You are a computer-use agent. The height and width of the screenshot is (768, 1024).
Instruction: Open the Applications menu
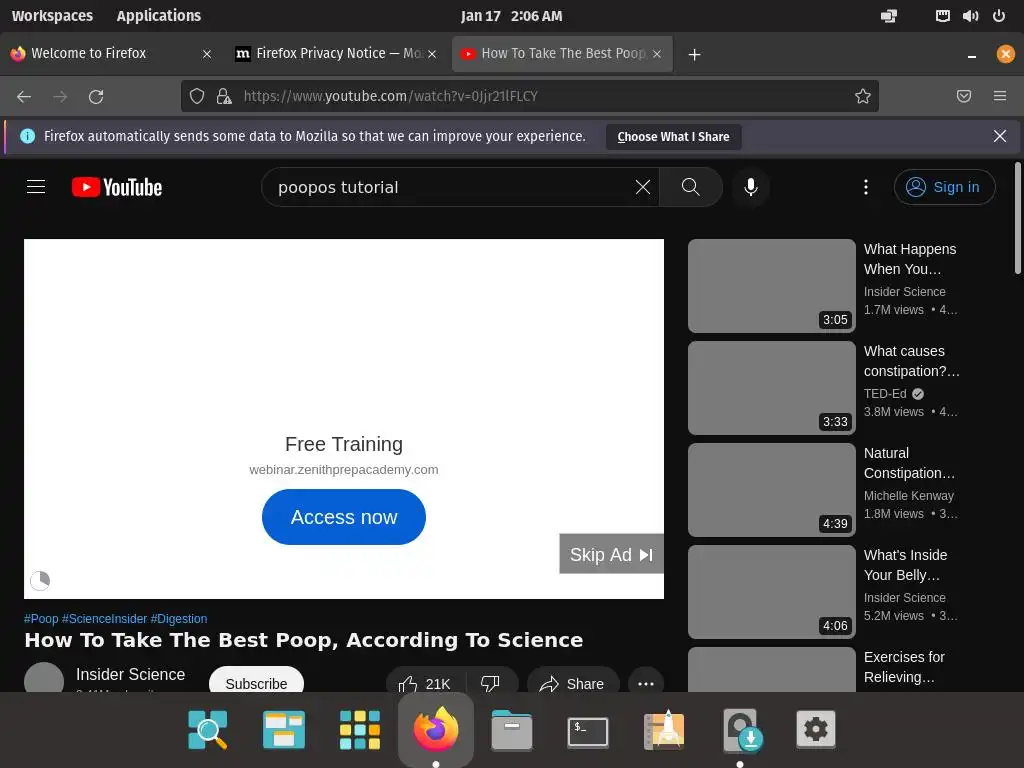click(159, 16)
